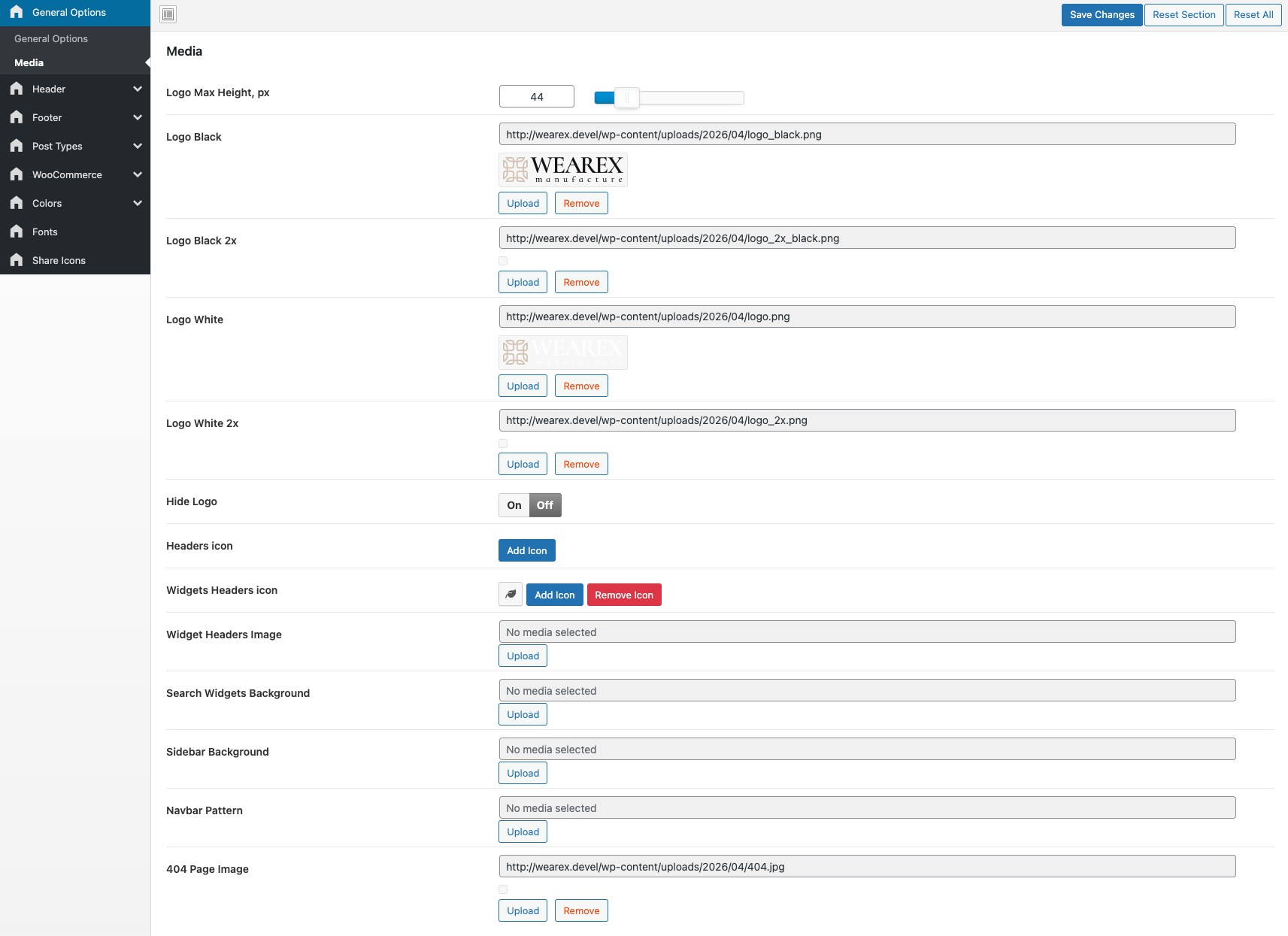This screenshot has height=936, width=1288.
Task: Switch Hide Logo to On
Action: coord(514,505)
